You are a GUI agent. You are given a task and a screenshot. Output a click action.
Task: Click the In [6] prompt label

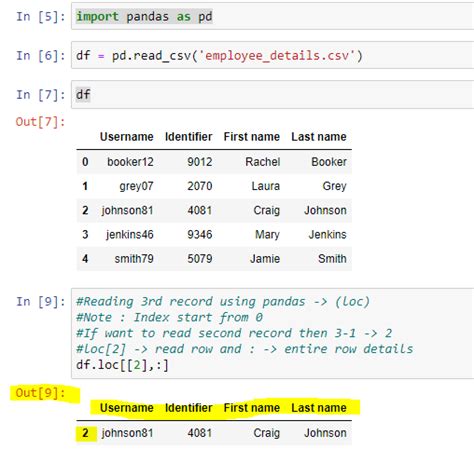41,56
